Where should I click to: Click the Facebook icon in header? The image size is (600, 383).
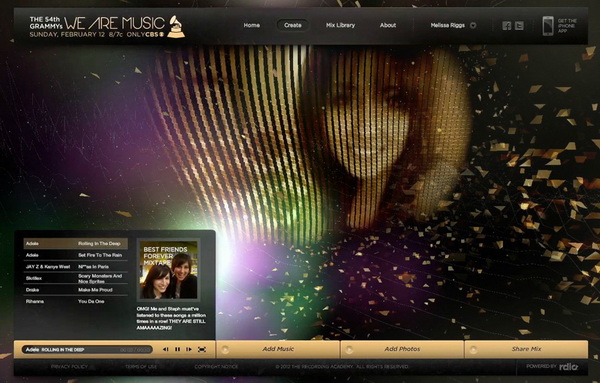(x=507, y=26)
